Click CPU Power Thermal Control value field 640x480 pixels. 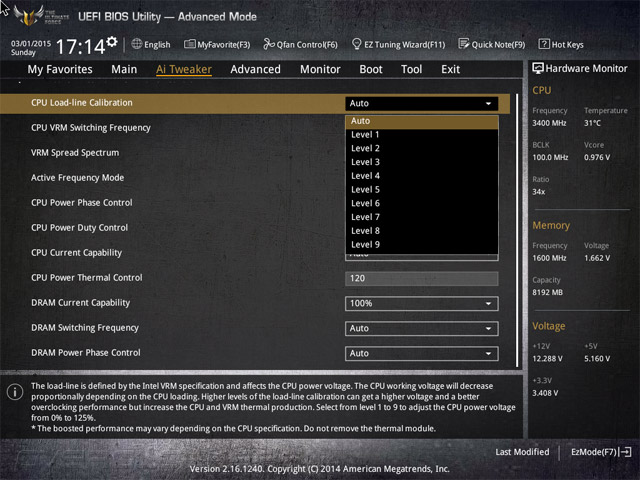422,278
